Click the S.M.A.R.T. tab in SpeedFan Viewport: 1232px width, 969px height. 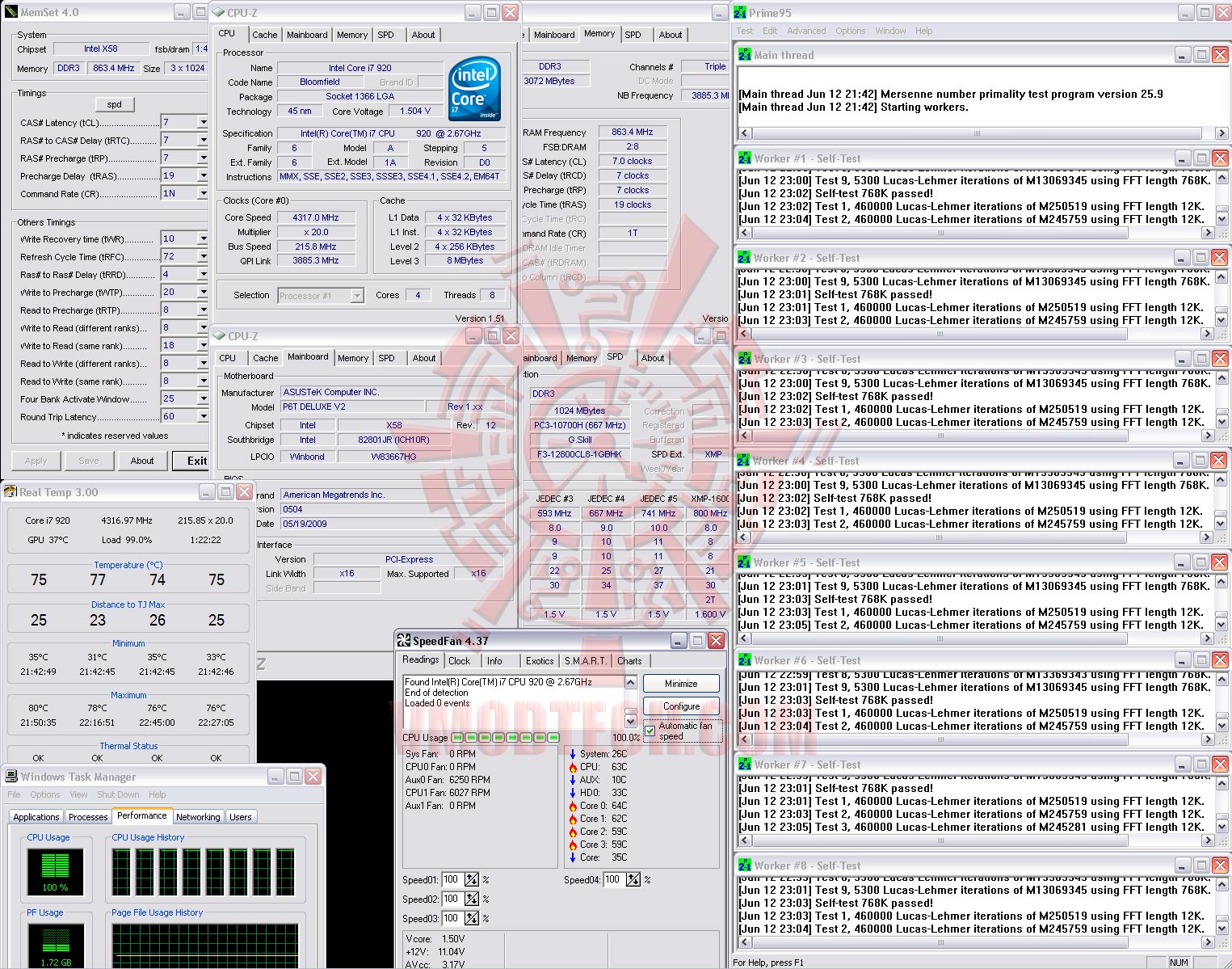pos(586,661)
